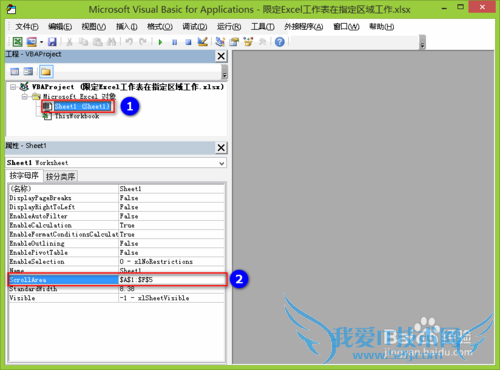This screenshot has height=370, width=500.
Task: Click the Toolbox wrench icon
Action: [x=263, y=42]
